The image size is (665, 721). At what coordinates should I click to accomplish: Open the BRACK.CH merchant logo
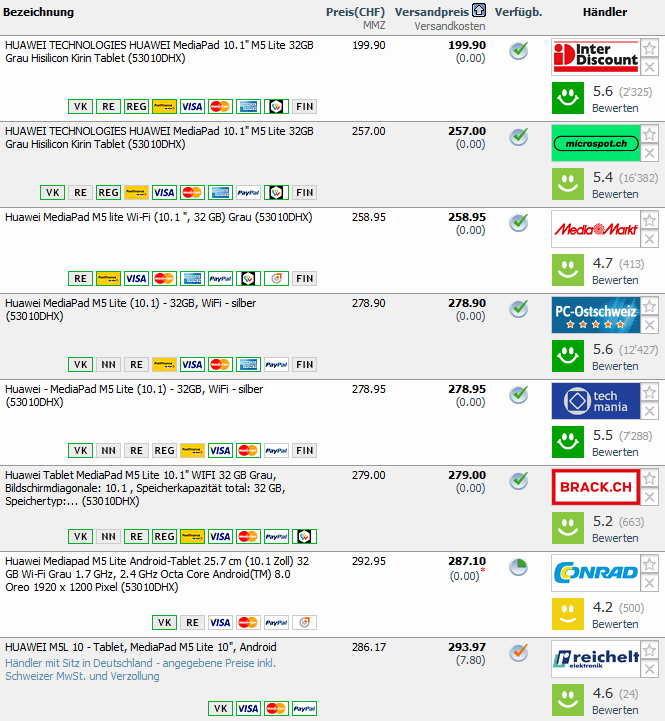click(595, 488)
